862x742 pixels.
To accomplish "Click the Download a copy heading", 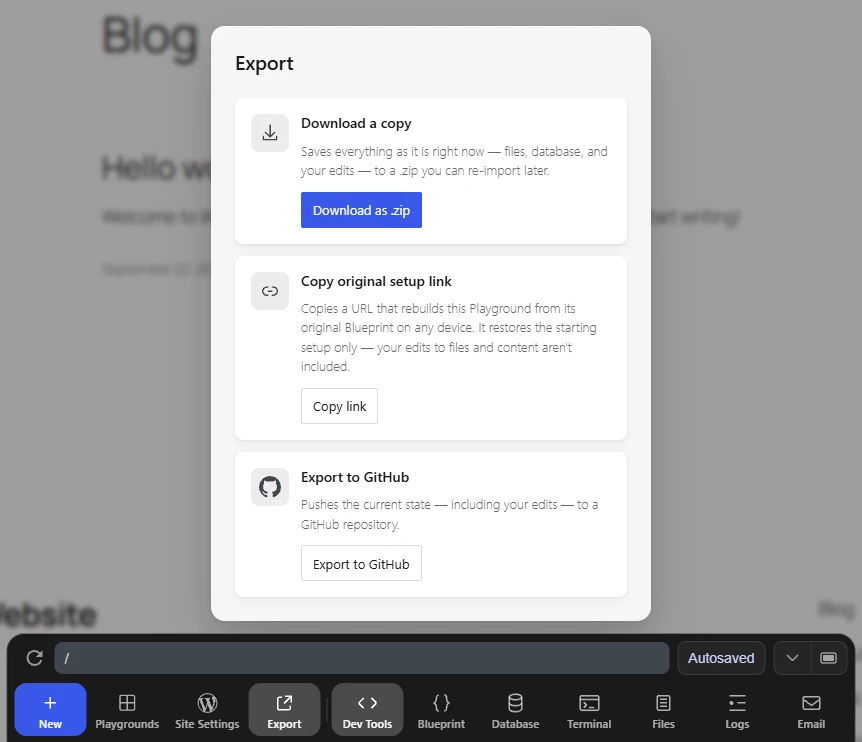I will pyautogui.click(x=356, y=124).
